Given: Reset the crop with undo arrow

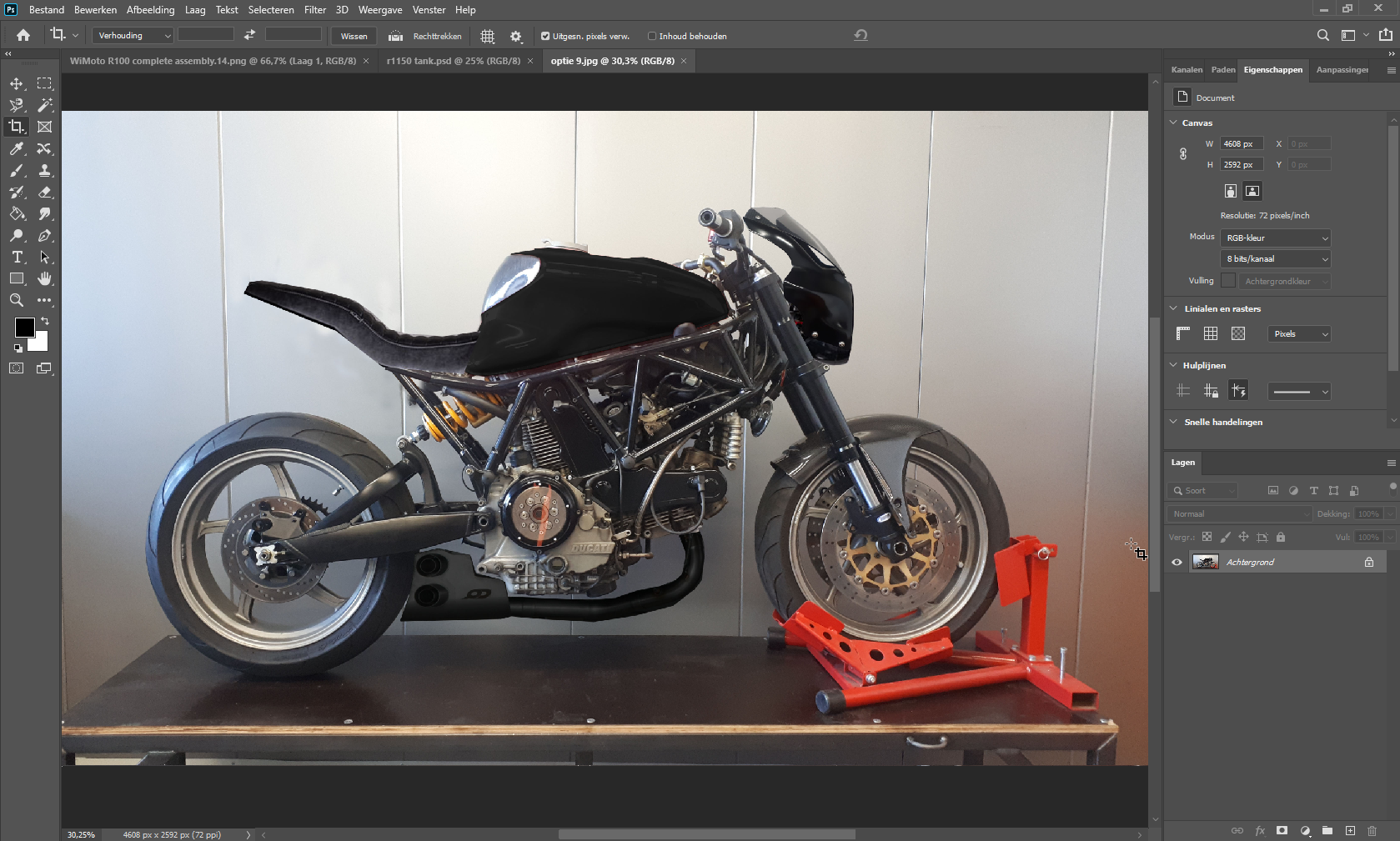Looking at the screenshot, I should click(861, 35).
